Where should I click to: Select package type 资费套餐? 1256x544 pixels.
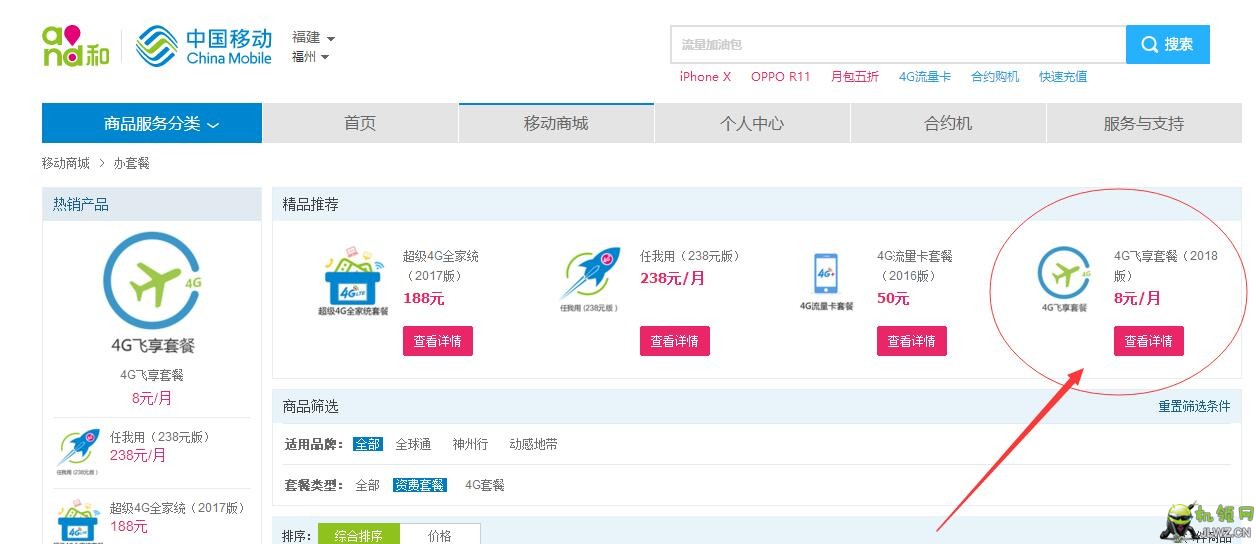pos(419,485)
